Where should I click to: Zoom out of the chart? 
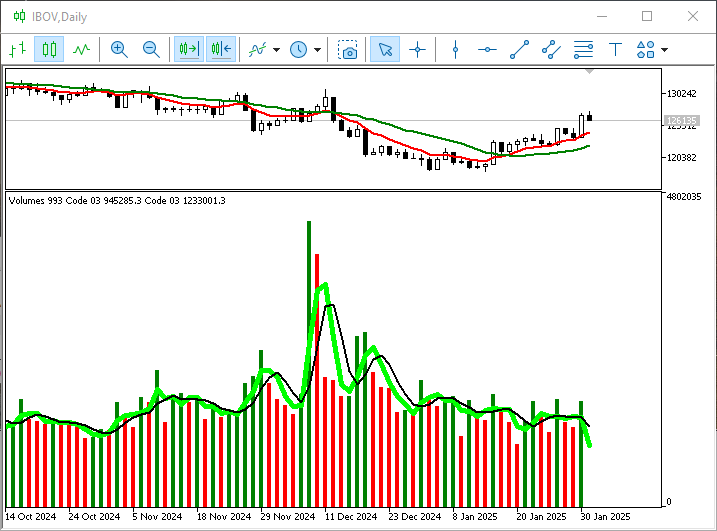pyautogui.click(x=151, y=49)
